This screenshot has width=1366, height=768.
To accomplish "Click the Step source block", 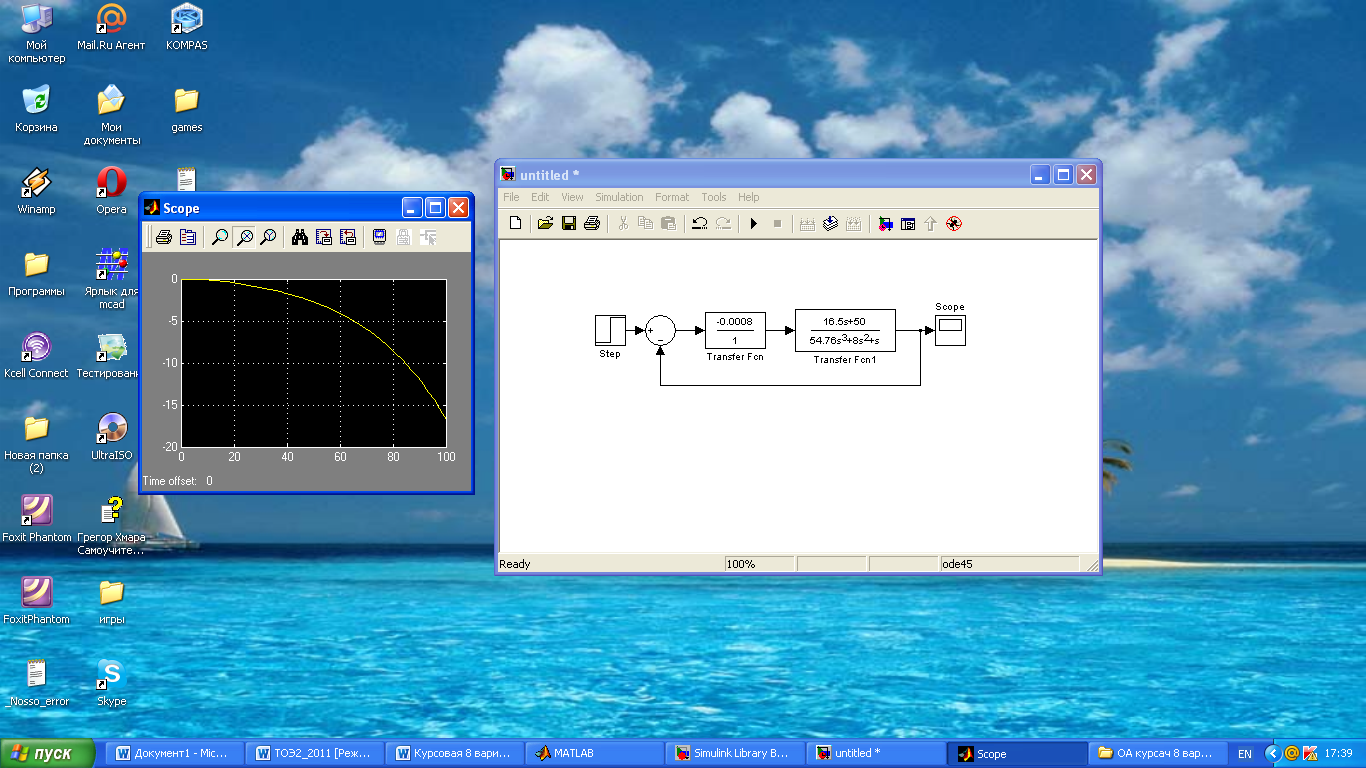I will point(609,330).
